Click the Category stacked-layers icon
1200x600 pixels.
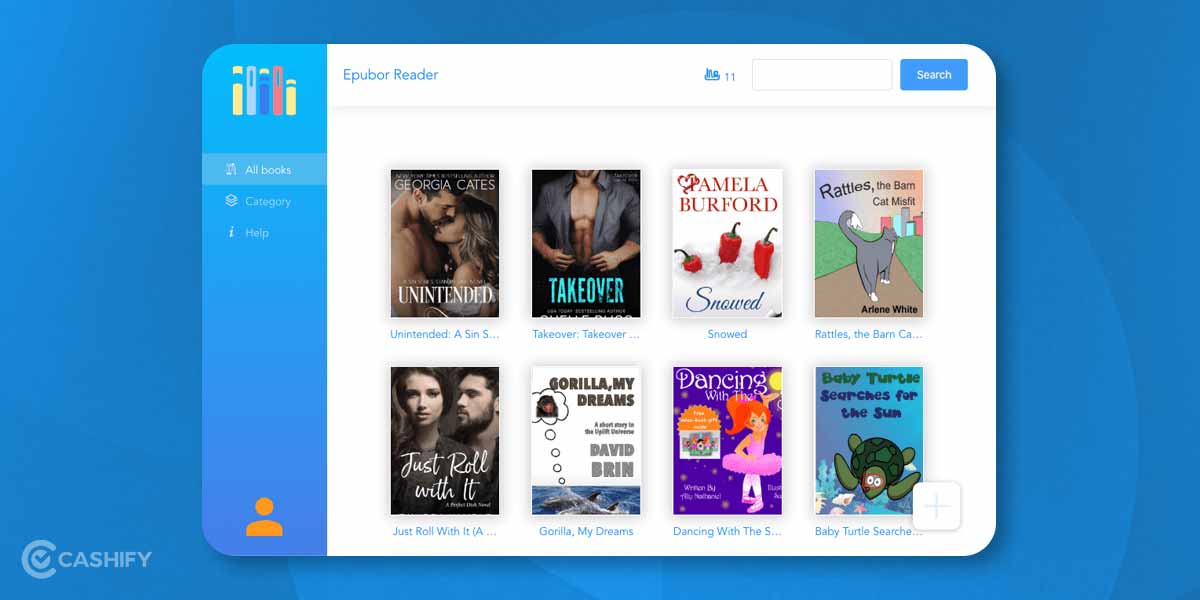(231, 201)
